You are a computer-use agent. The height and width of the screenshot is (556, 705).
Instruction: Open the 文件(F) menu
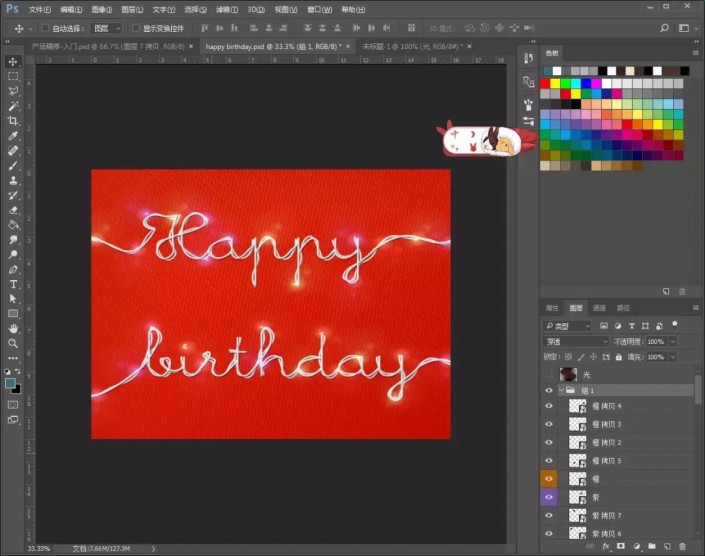40,9
